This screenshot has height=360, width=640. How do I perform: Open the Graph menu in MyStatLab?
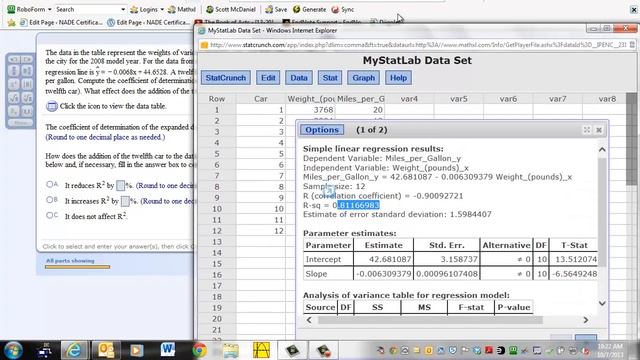click(363, 78)
